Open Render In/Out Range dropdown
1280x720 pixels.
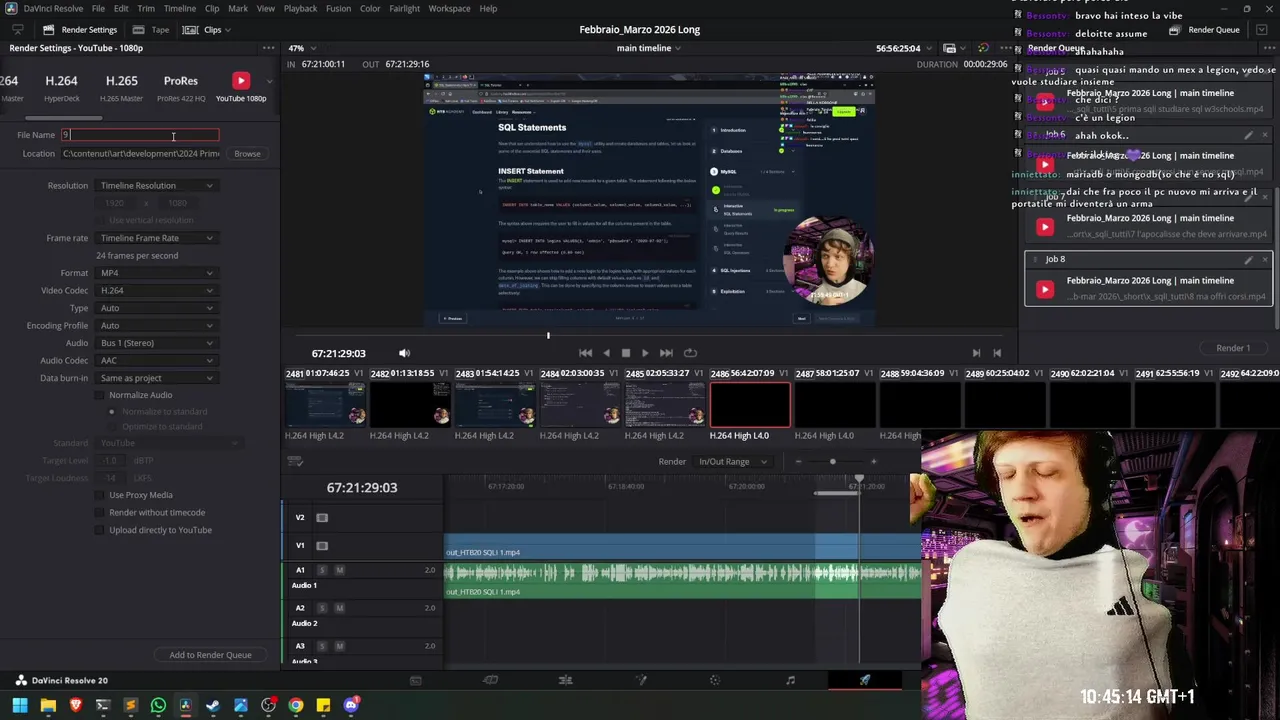tap(733, 461)
